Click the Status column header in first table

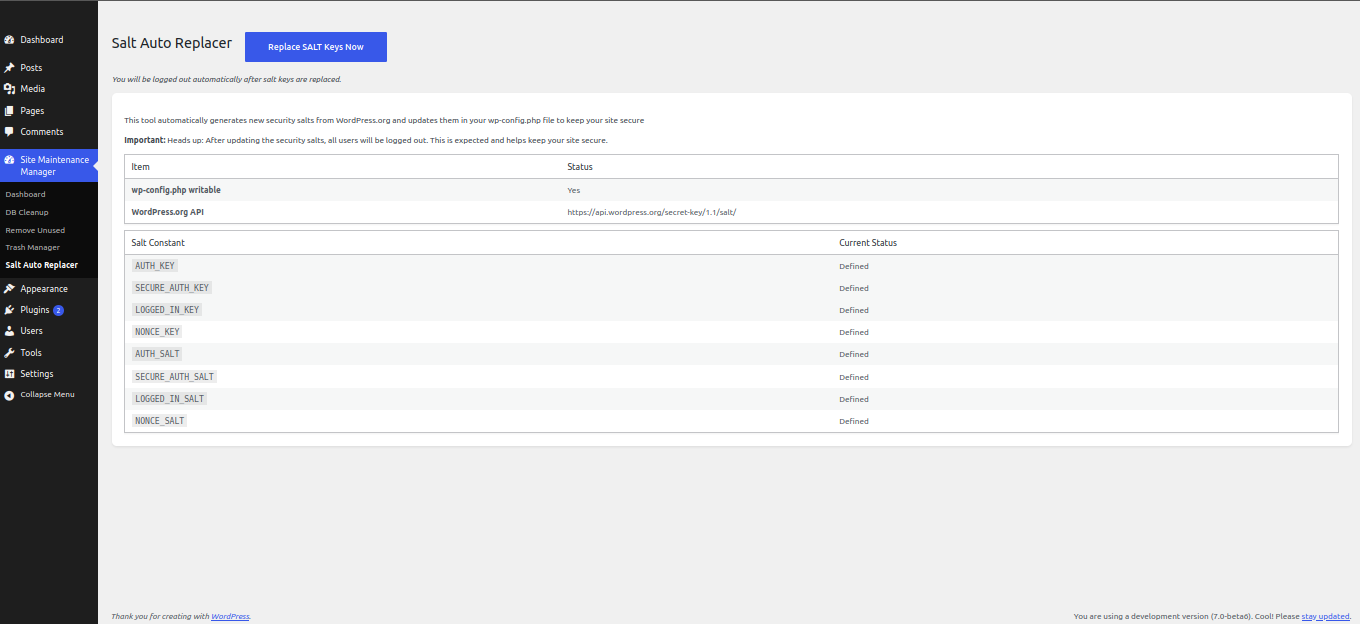pyautogui.click(x=580, y=167)
